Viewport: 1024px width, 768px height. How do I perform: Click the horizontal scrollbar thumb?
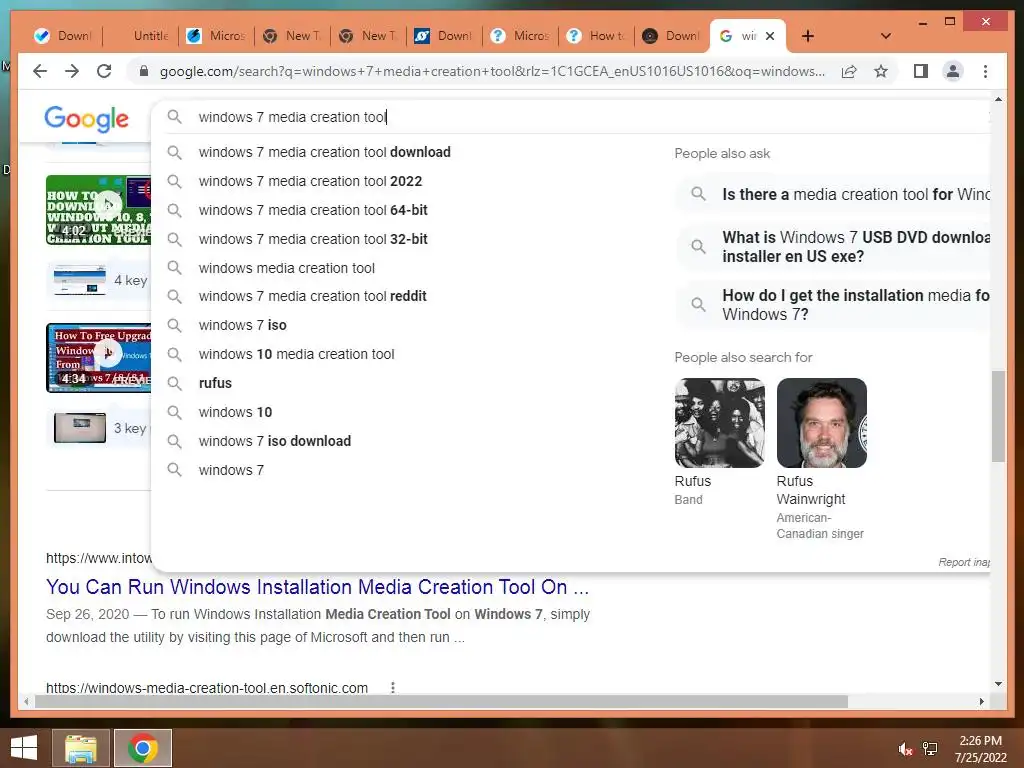441,701
